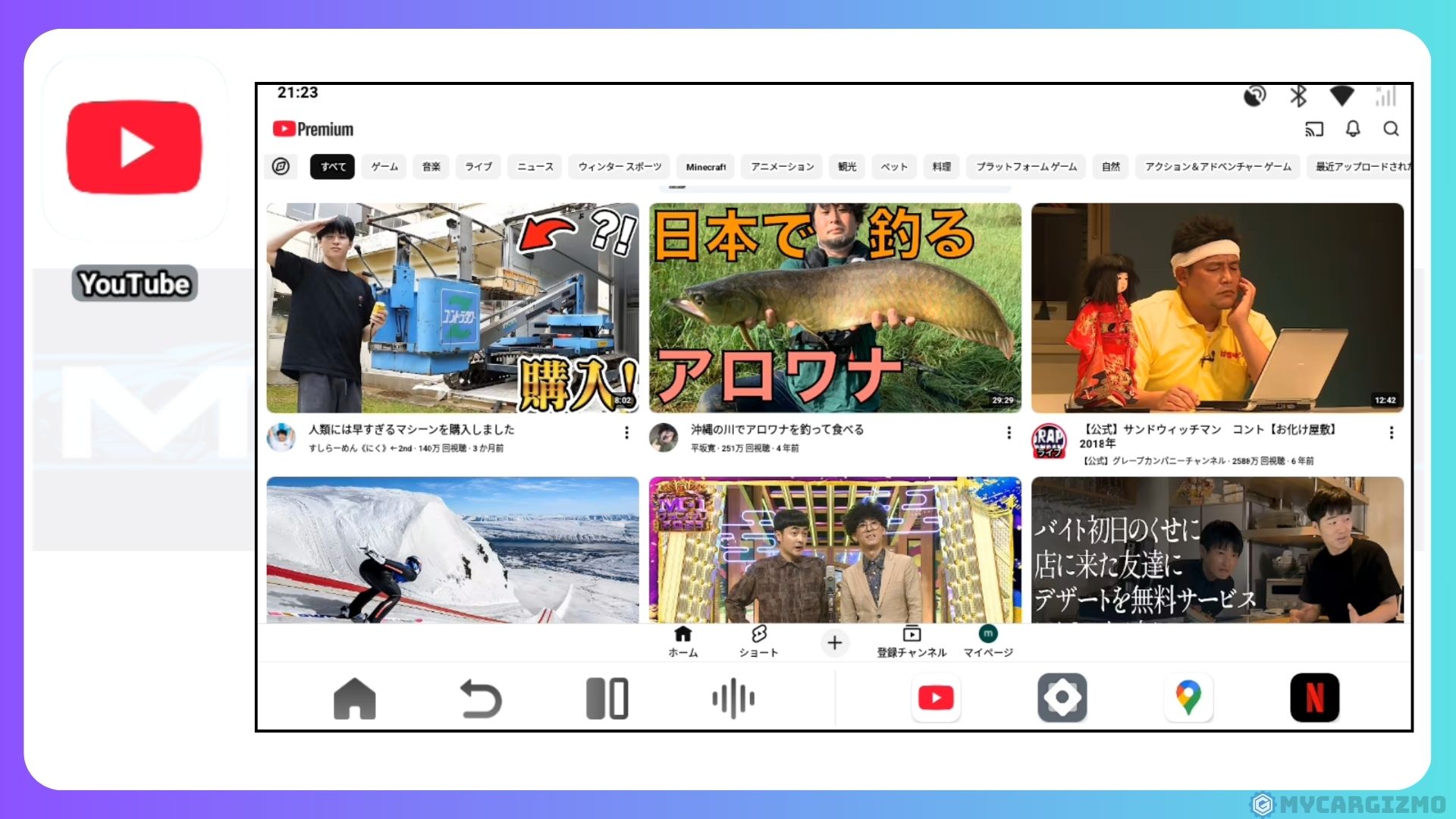Open the notifications bell

(1352, 129)
